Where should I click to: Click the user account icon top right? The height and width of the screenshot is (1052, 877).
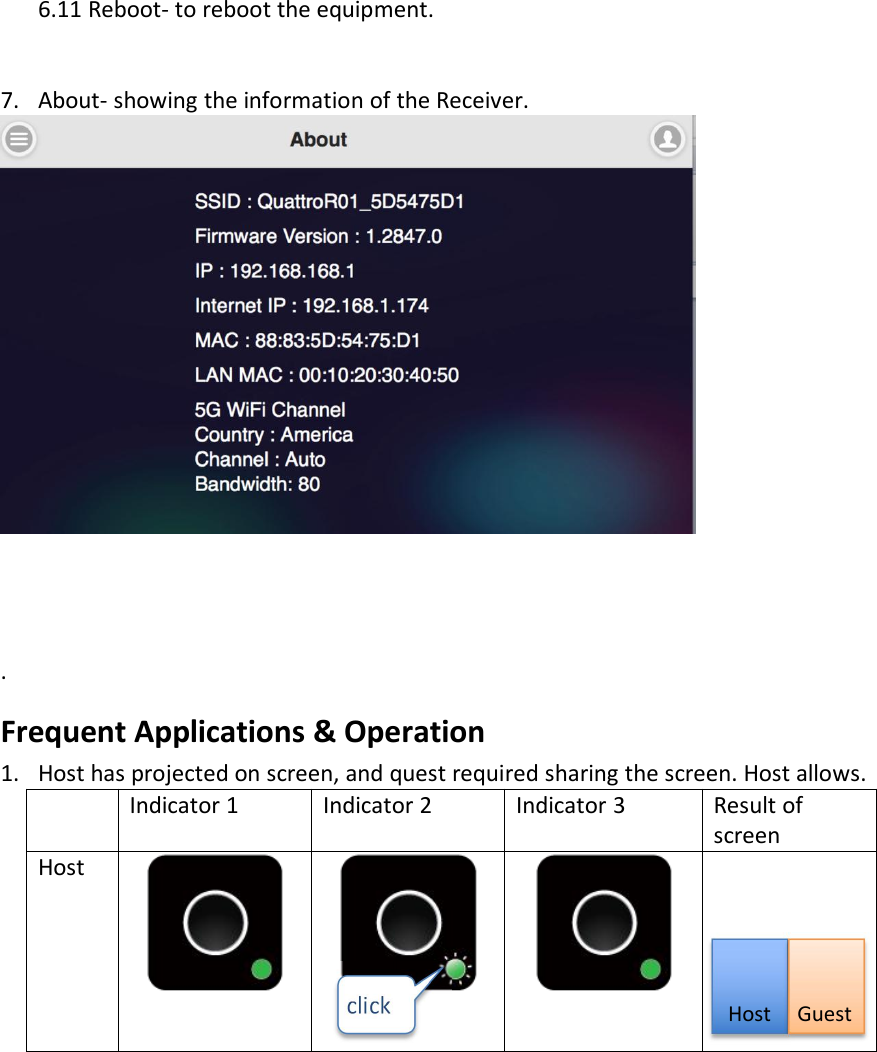tap(668, 140)
